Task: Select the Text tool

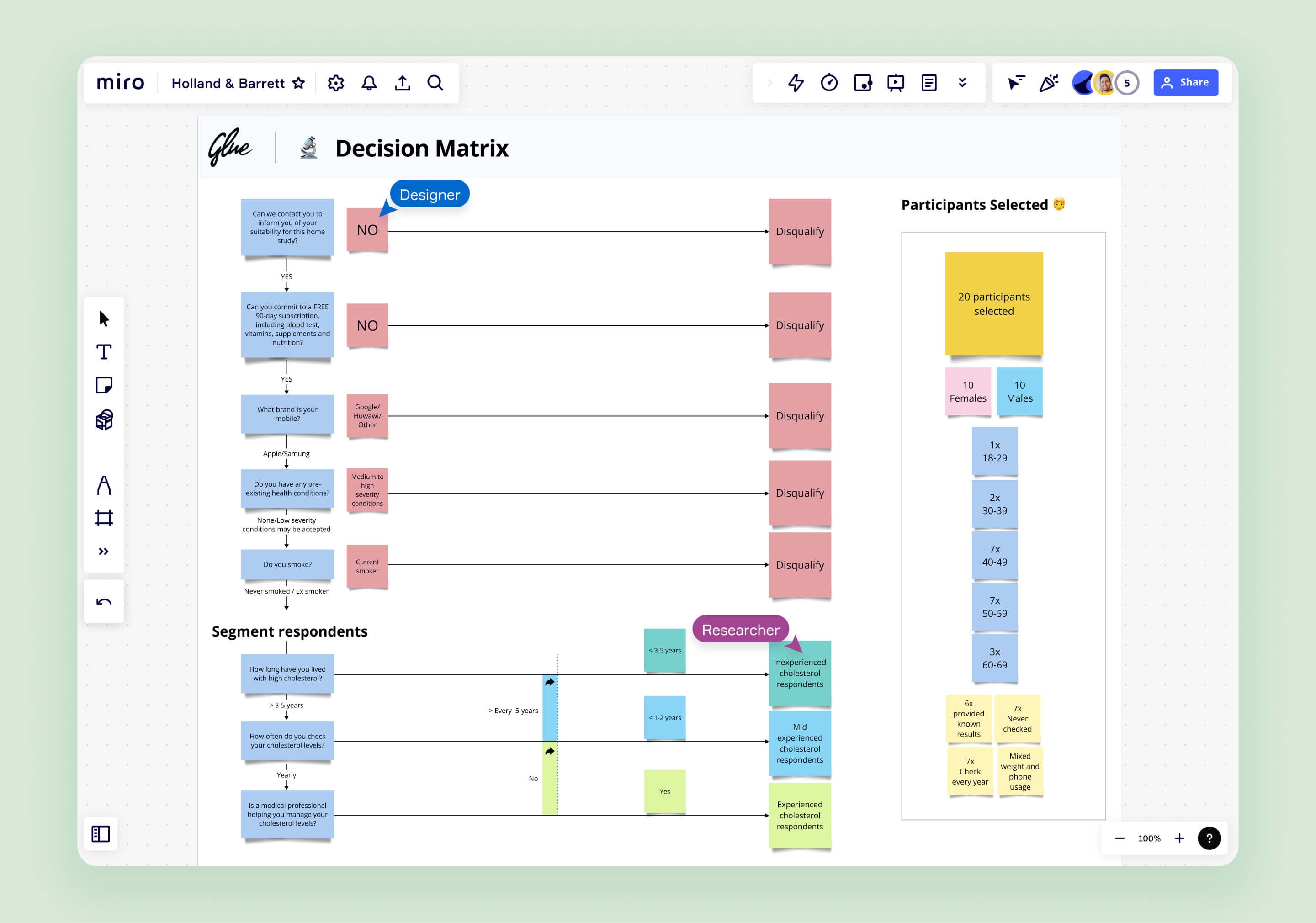Action: coord(104,352)
